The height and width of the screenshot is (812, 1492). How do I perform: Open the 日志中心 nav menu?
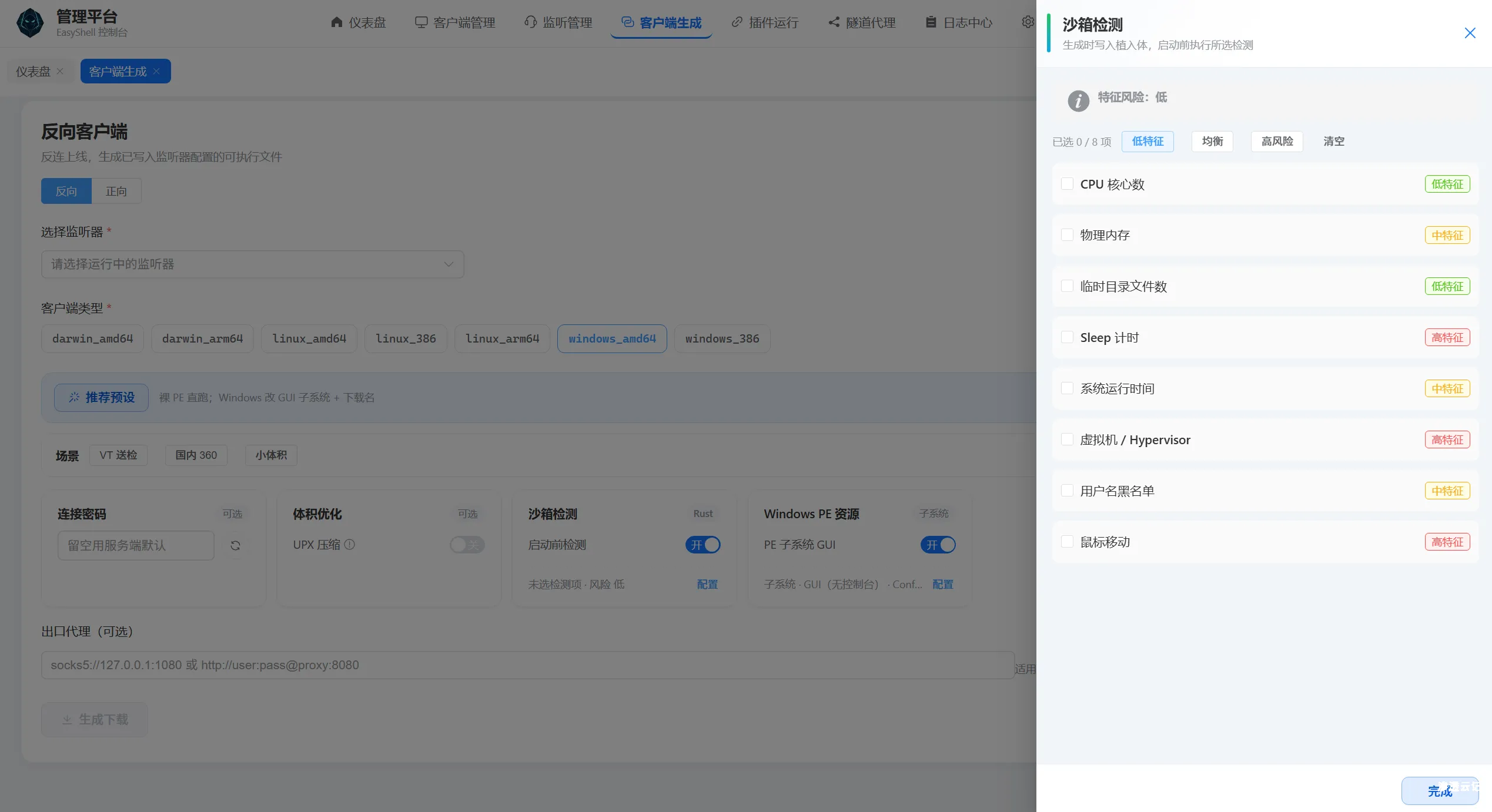959,22
